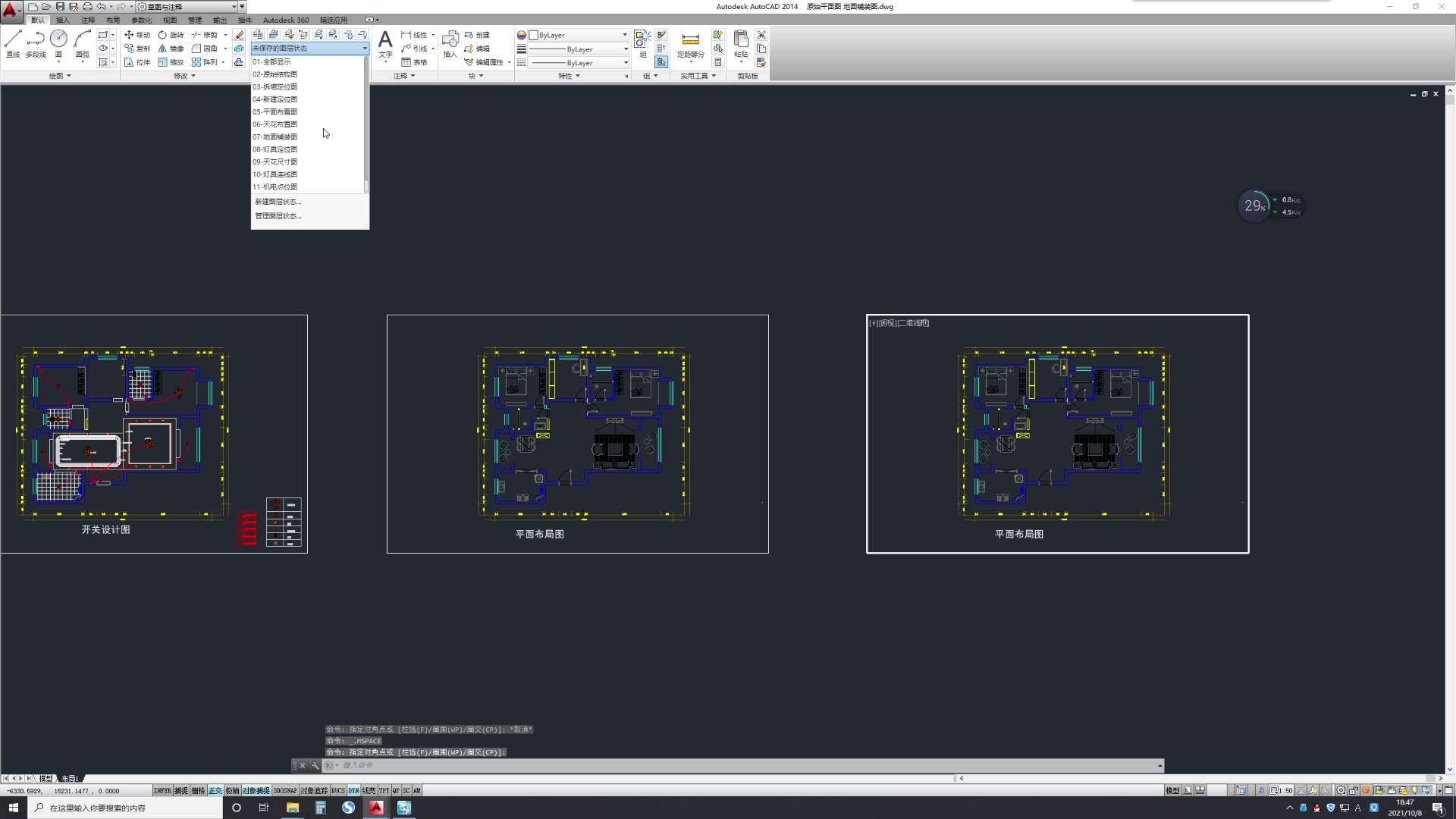Open the 表格 (Table) tool
The width and height of the screenshot is (1456, 819).
coord(414,62)
